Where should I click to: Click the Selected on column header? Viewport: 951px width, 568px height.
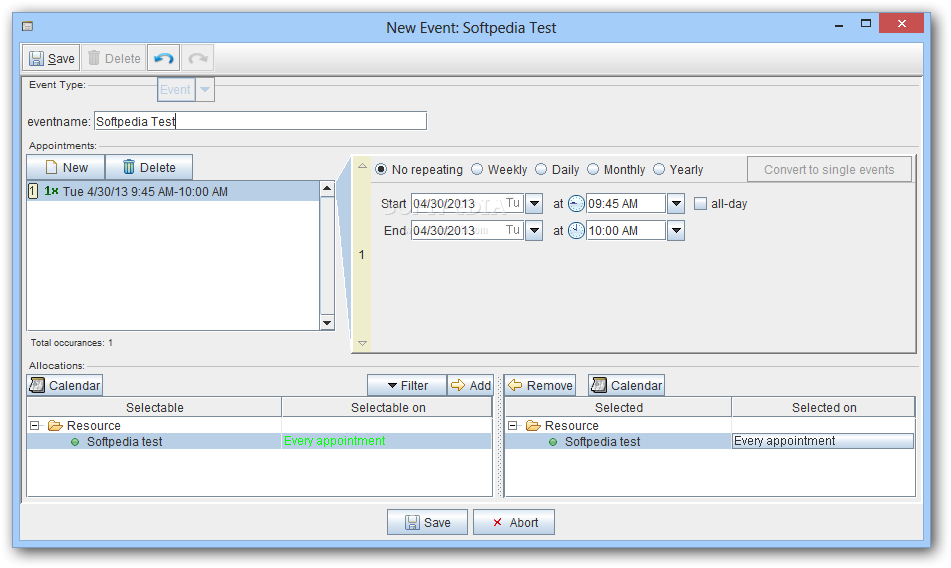pos(824,407)
